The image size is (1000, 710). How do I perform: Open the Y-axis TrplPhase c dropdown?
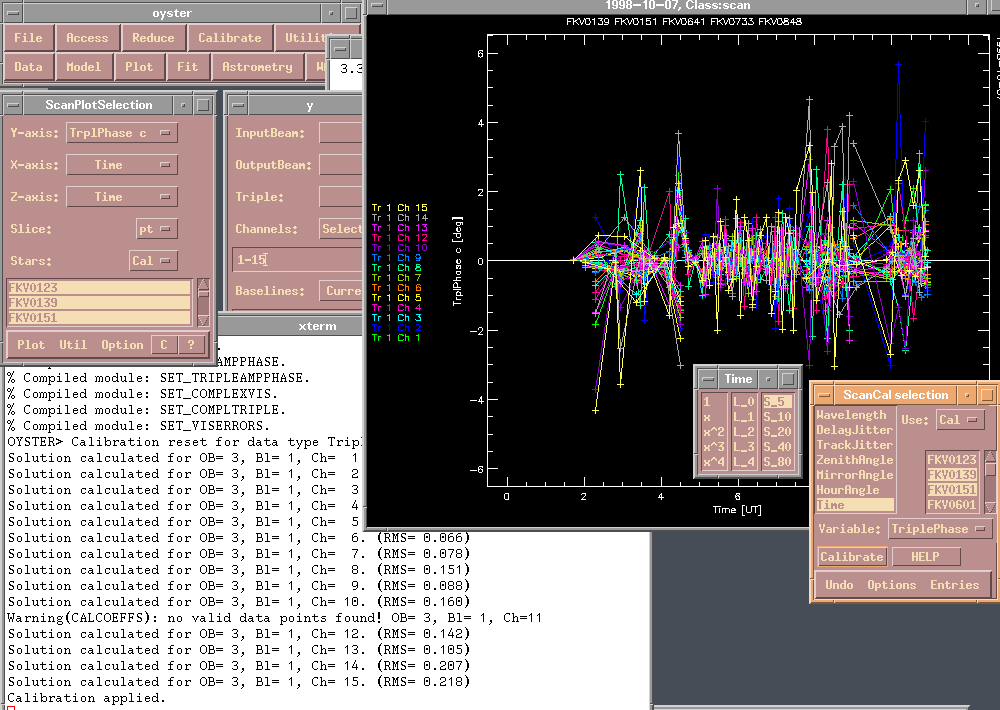(x=122, y=133)
